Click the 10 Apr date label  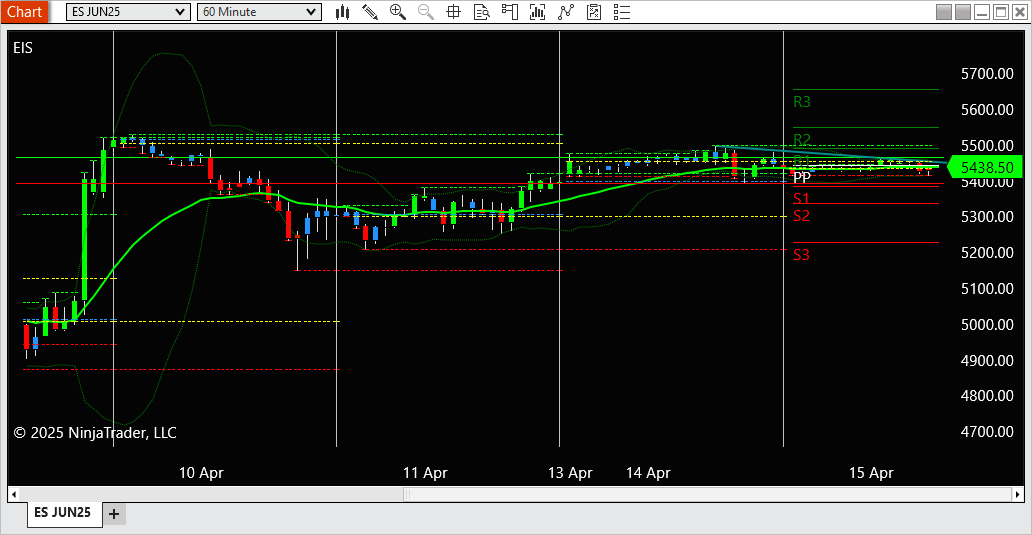(201, 472)
